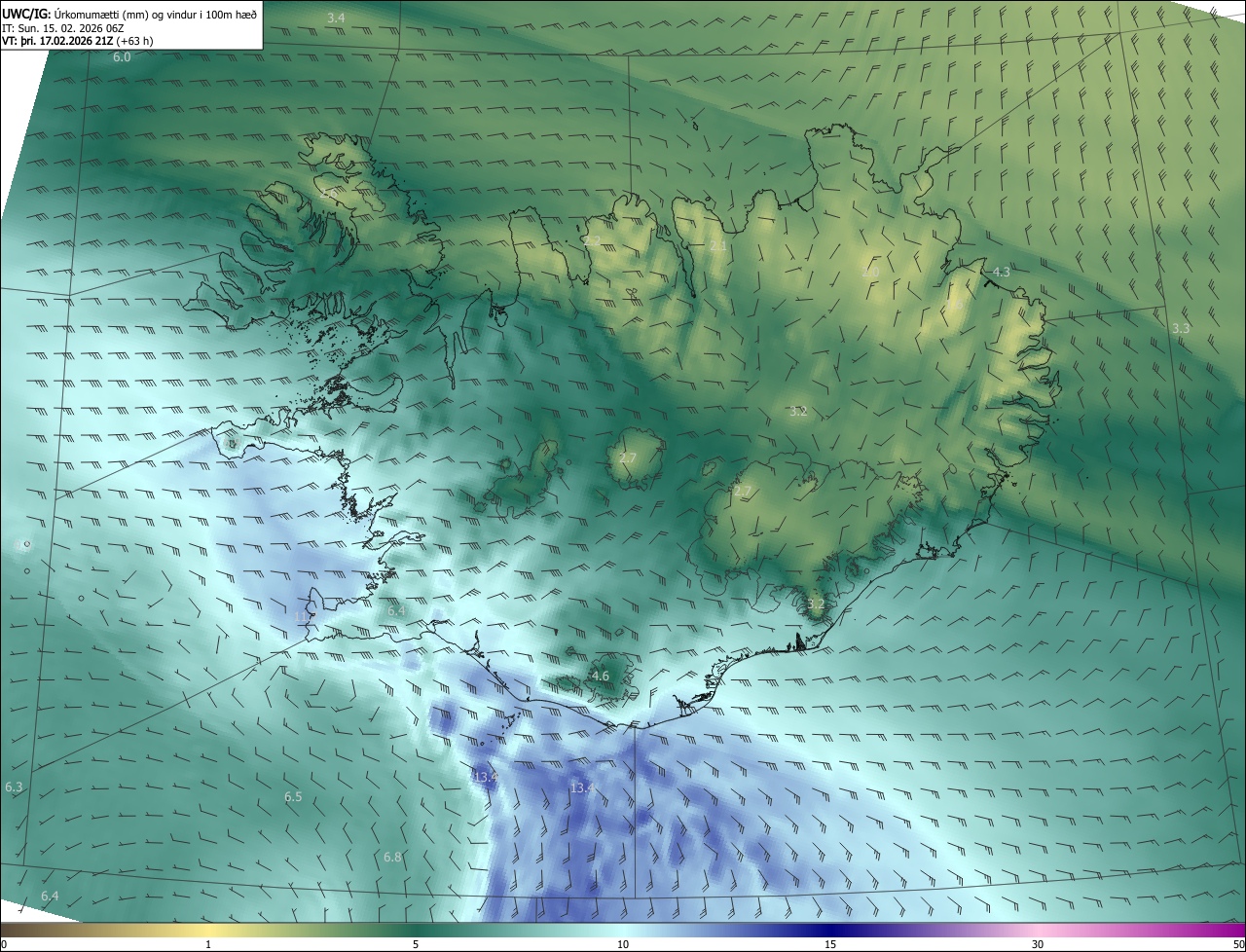Pick the 10 tick label on the color scale

click(623, 944)
